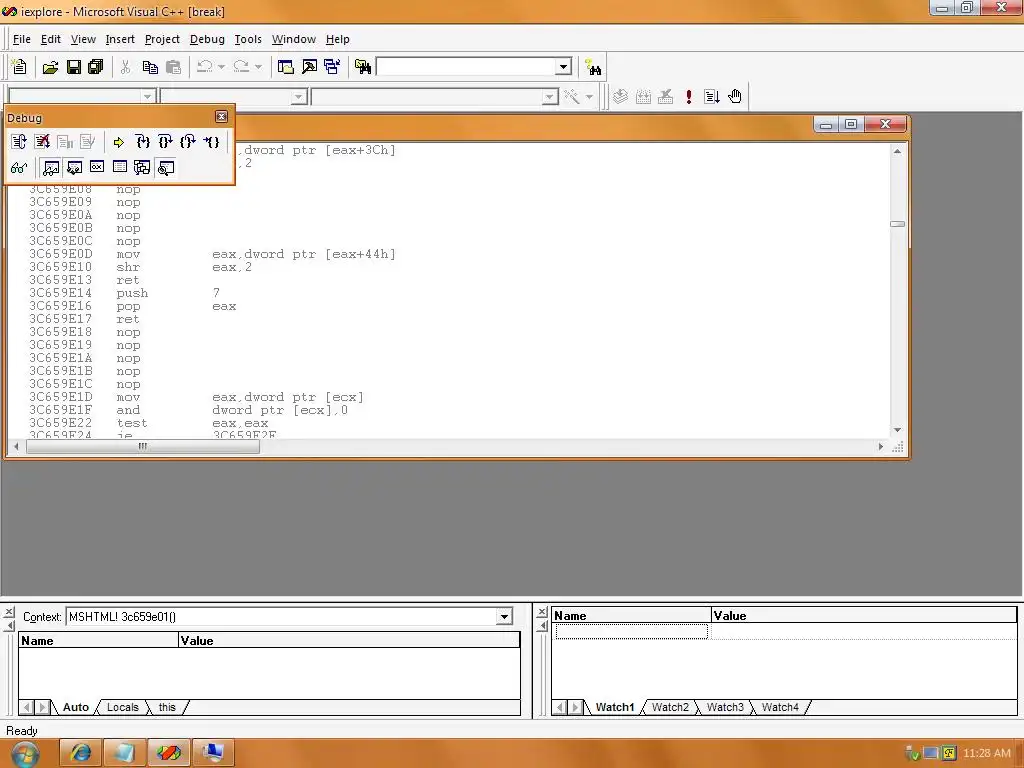Toggle the Output window icon
The image size is (1024, 768).
309,67
